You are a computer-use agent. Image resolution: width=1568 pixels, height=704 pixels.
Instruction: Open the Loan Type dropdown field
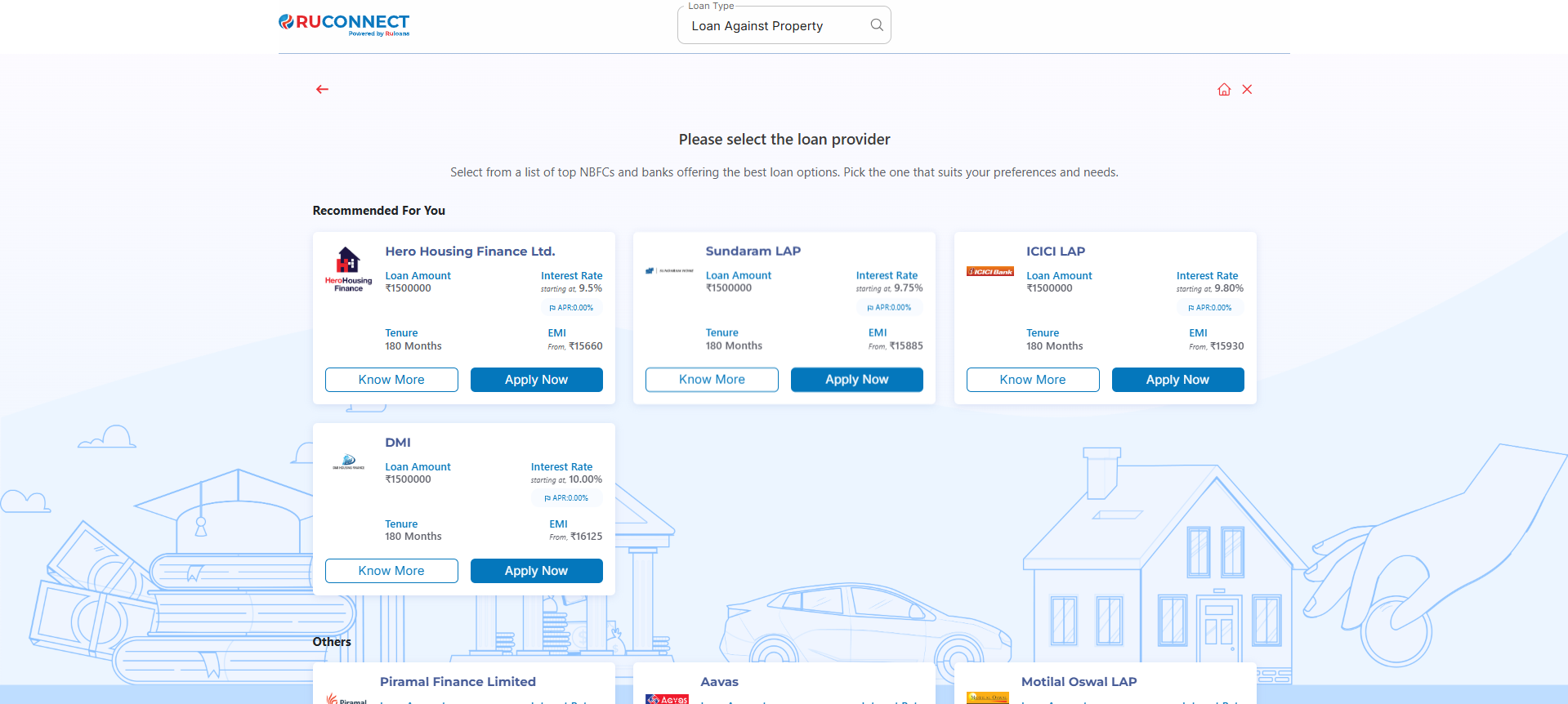772,26
